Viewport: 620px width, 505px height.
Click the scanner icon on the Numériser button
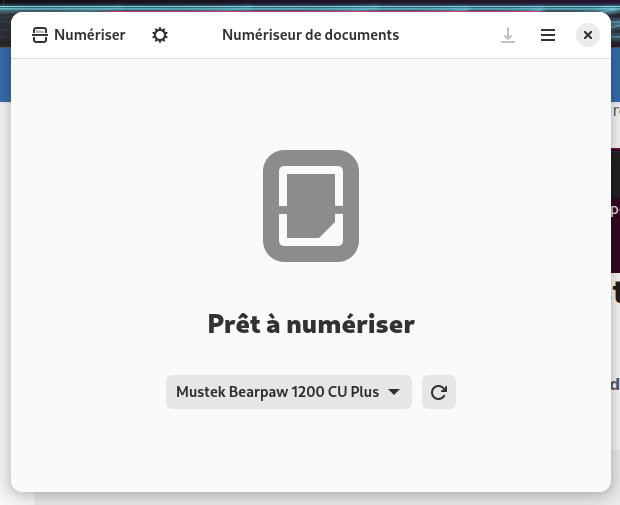(40, 35)
